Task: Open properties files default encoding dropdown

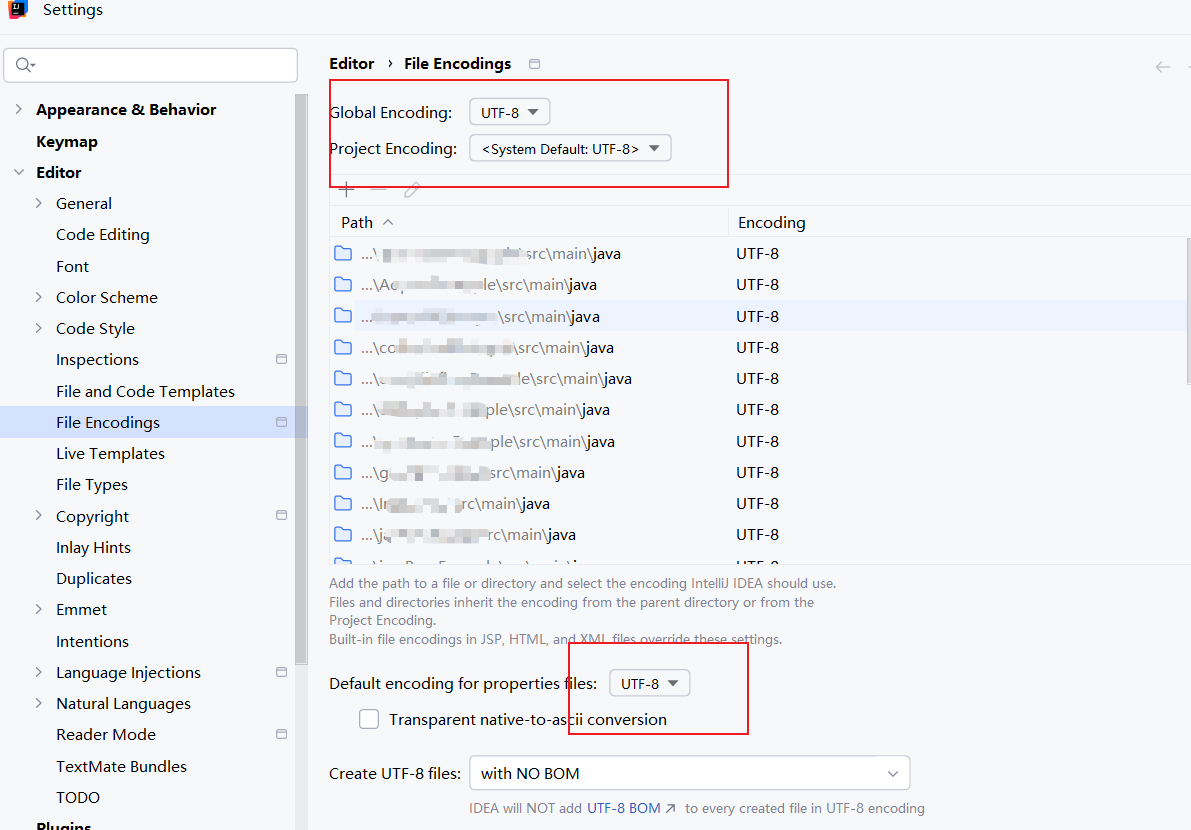Action: [649, 684]
